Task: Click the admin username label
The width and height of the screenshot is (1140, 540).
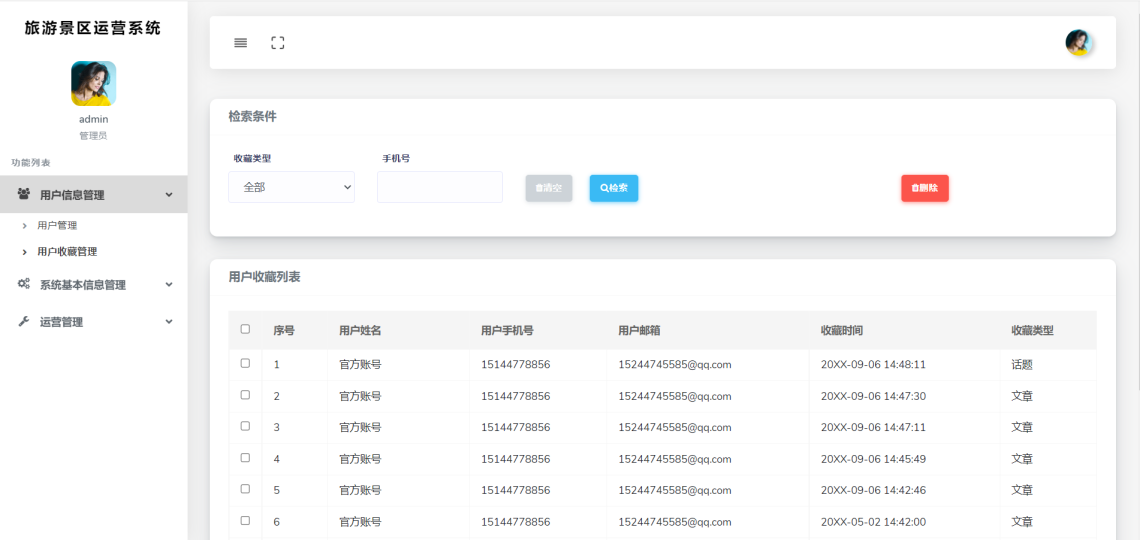Action: click(x=94, y=119)
